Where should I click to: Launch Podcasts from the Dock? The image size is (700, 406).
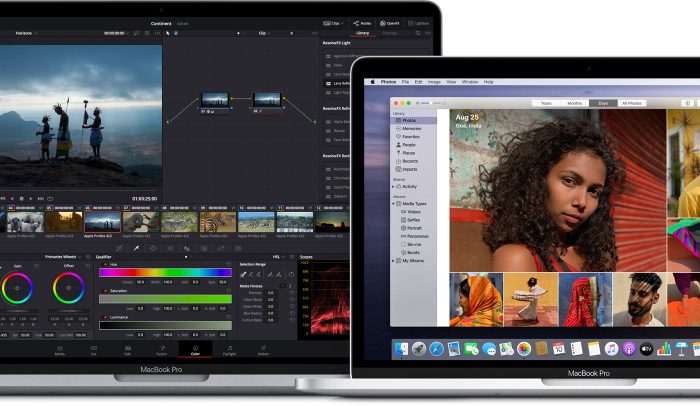point(629,349)
